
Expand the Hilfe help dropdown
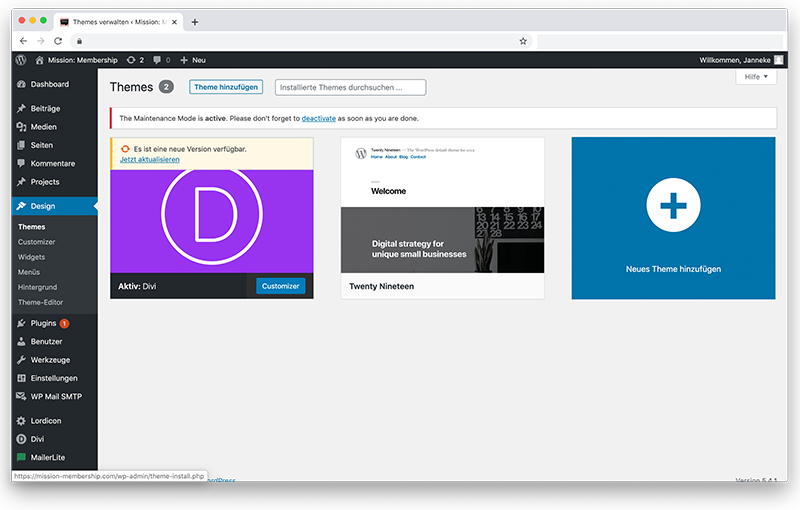pos(756,77)
